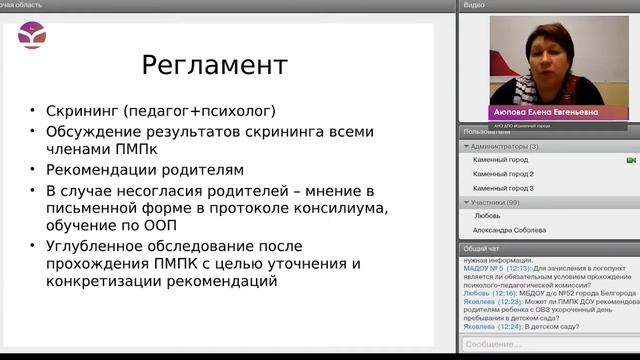Click Любовь (12:16) sender name in chat
The height and width of the screenshot is (360, 640).
(490, 293)
